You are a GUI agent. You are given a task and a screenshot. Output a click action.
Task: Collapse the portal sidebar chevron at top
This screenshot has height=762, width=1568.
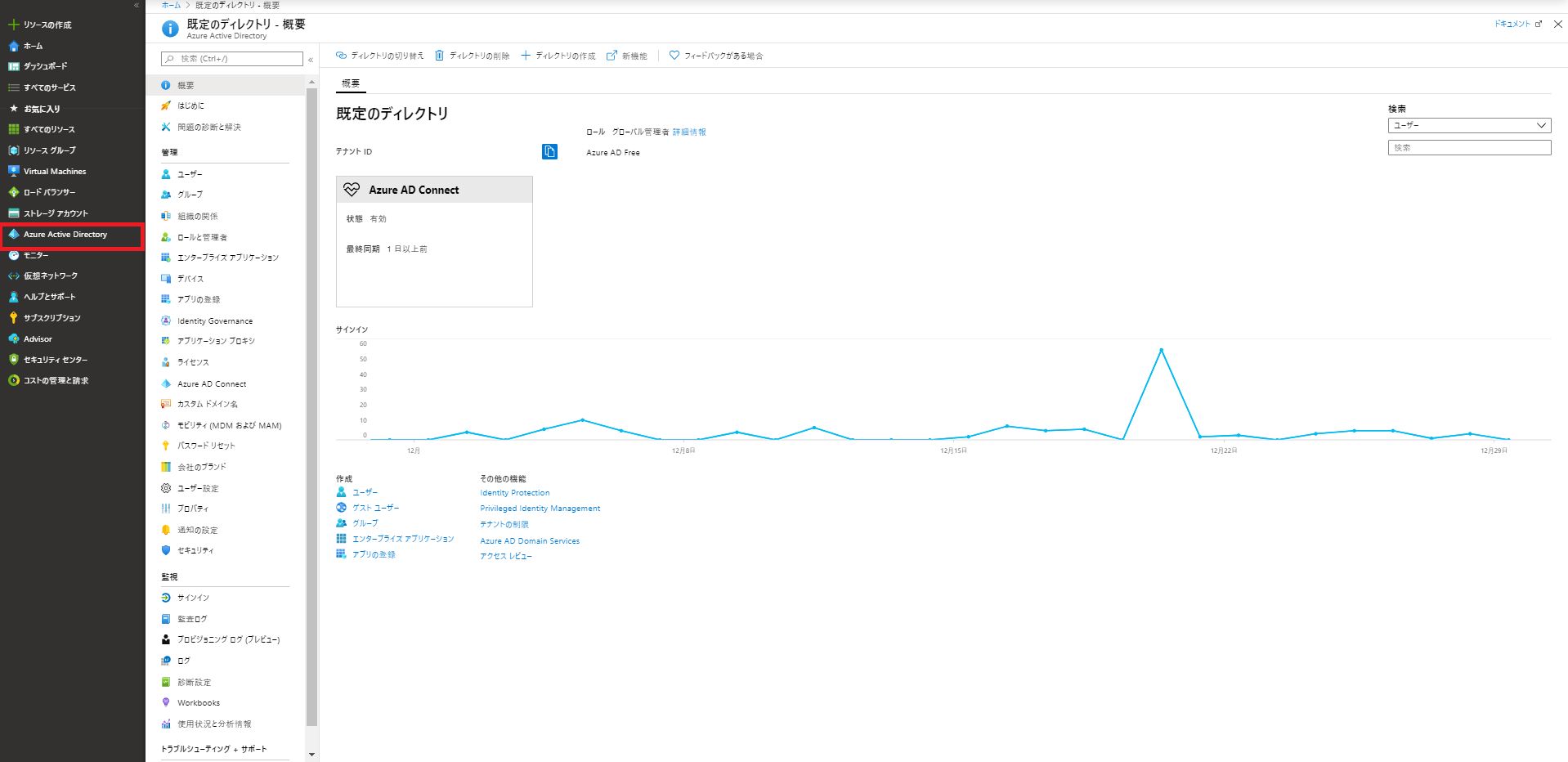tap(137, 5)
